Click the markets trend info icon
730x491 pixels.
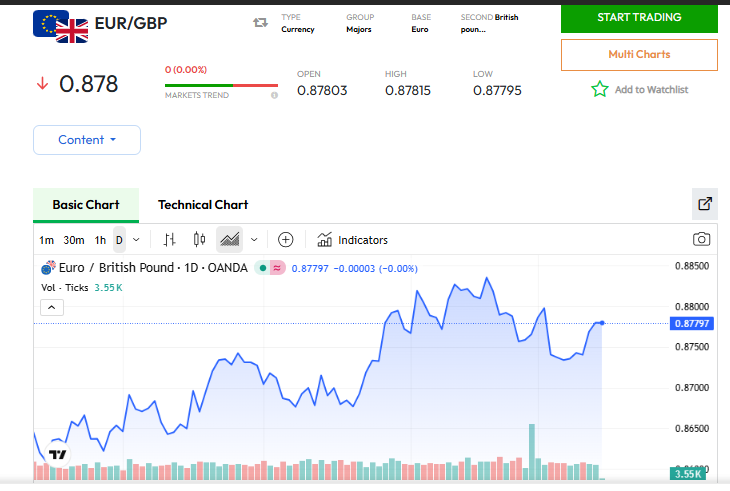click(x=274, y=96)
